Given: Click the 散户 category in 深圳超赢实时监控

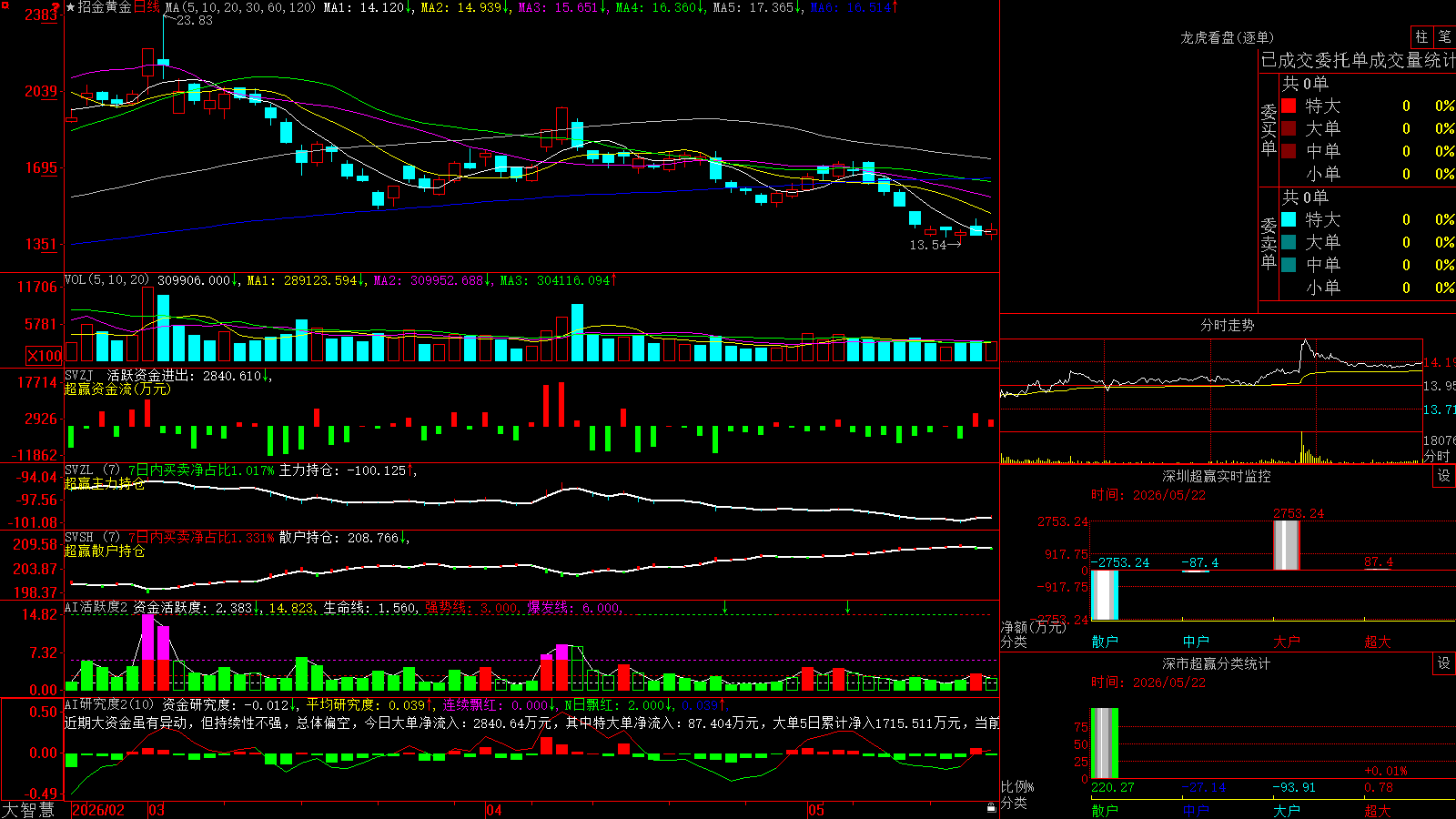Looking at the screenshot, I should [x=1105, y=642].
